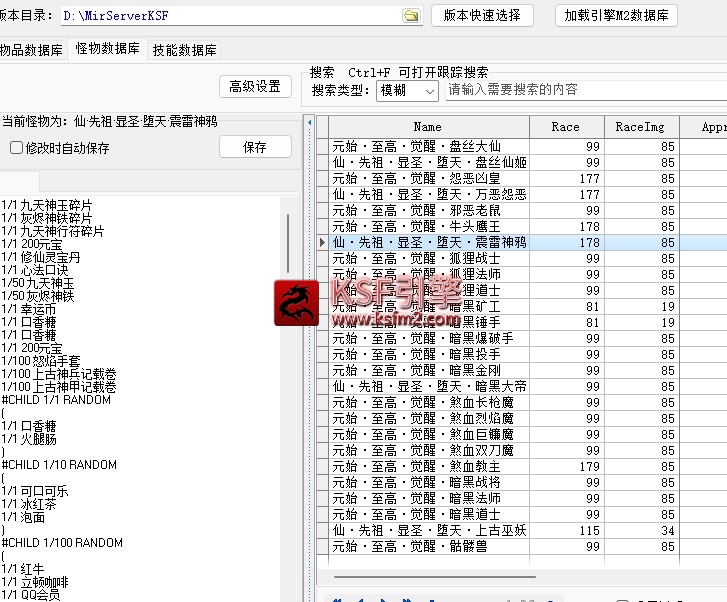Click the search content input field
This screenshot has width=727, height=602.
click(584, 90)
